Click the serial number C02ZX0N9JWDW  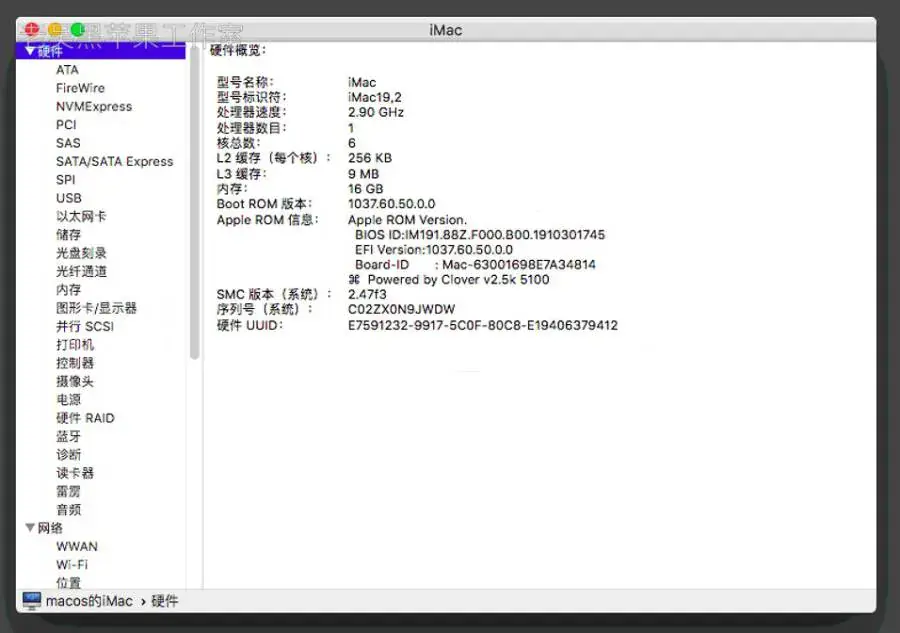(x=401, y=309)
